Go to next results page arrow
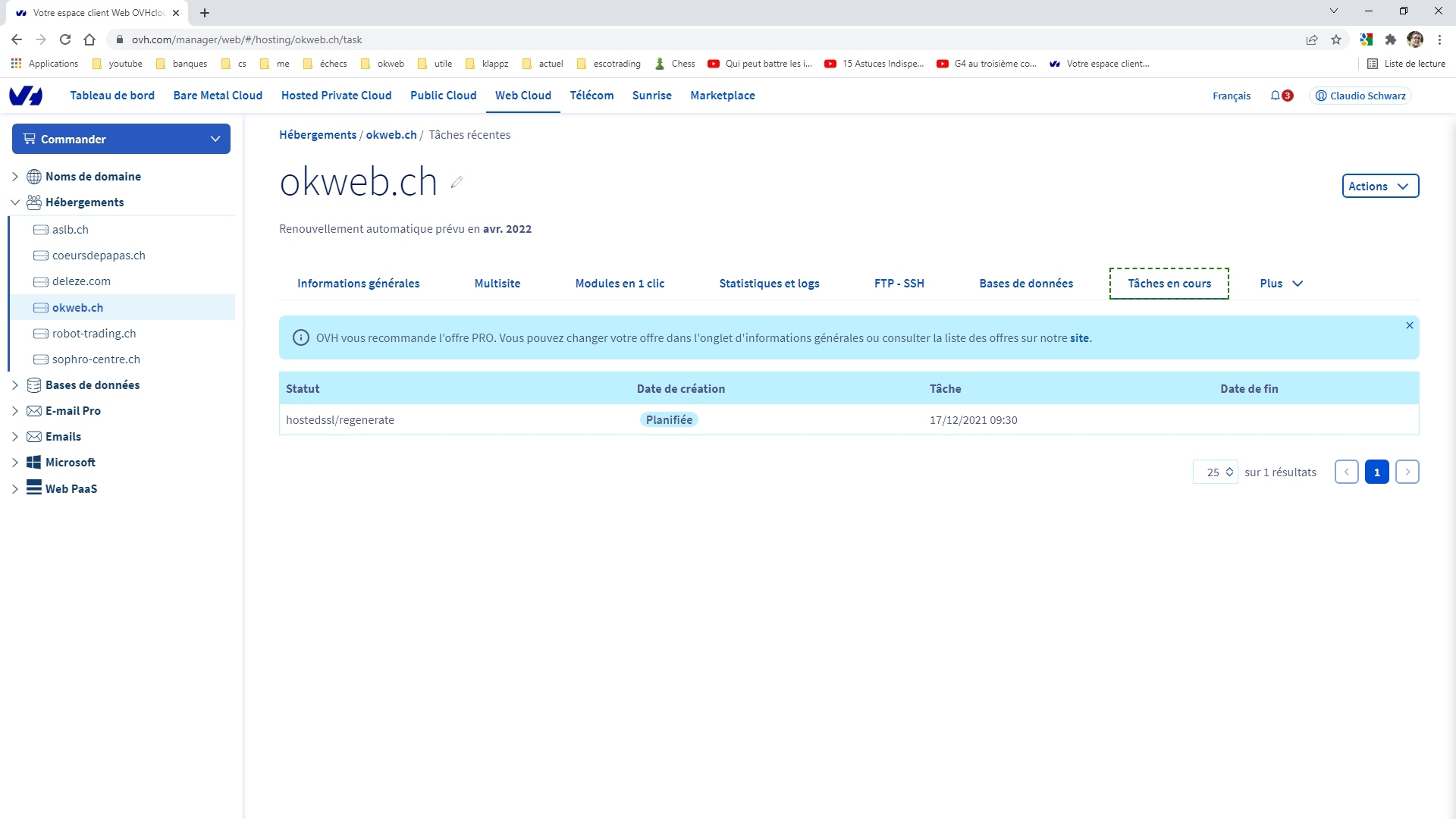This screenshot has height=819, width=1456. (1407, 472)
